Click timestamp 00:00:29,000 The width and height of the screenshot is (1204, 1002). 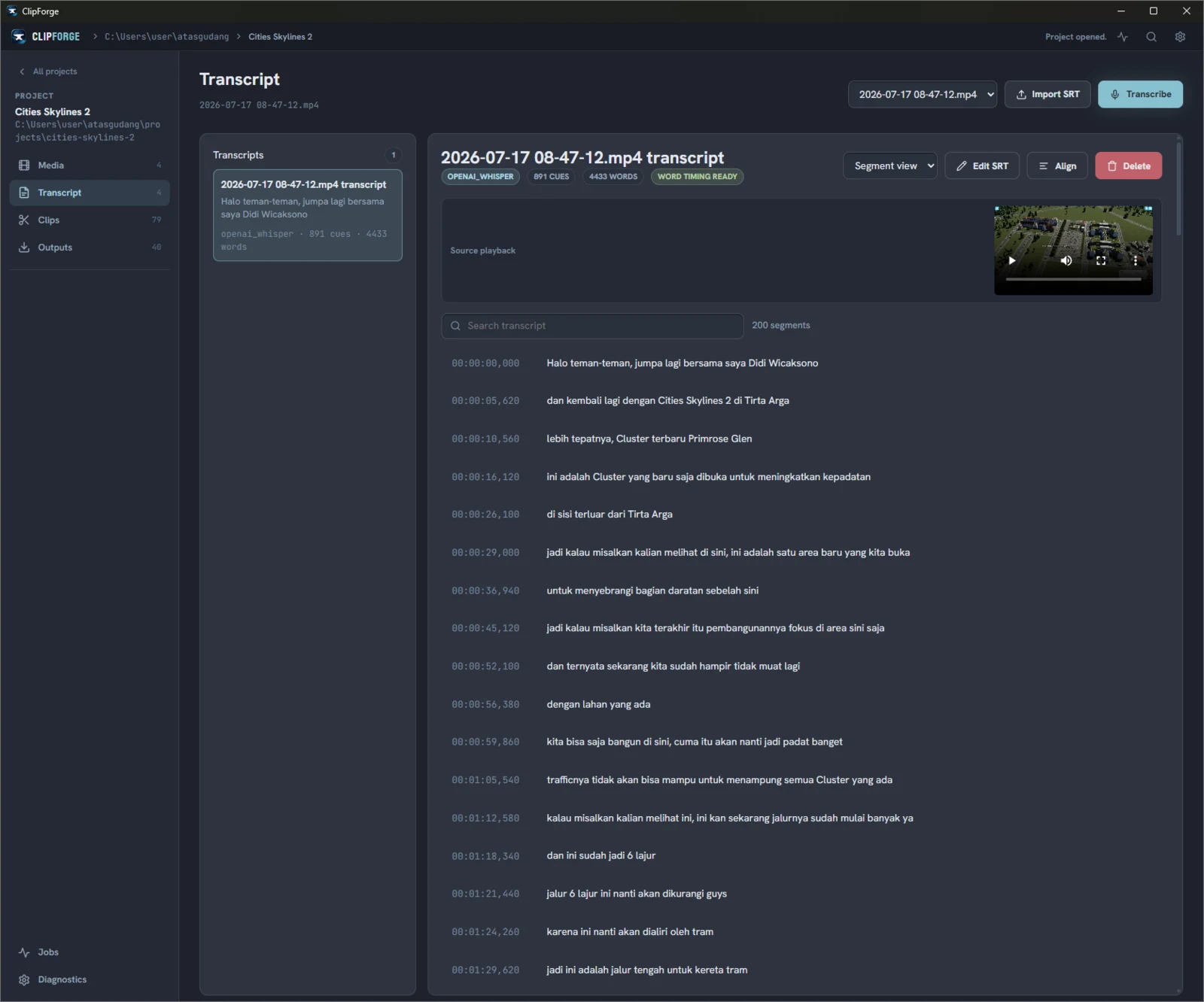(485, 553)
